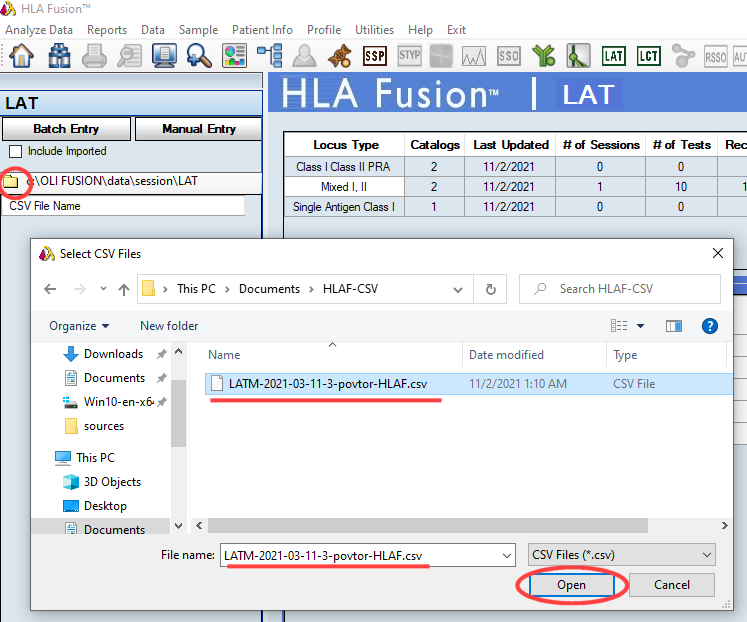This screenshot has width=747, height=622.
Task: Open the Data menu
Action: 152,30
